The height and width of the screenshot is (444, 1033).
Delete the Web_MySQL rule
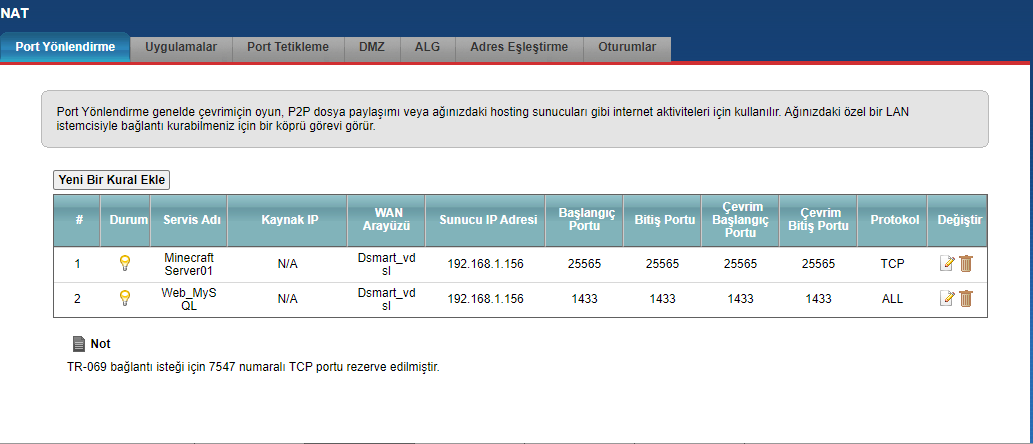pyautogui.click(x=966, y=298)
